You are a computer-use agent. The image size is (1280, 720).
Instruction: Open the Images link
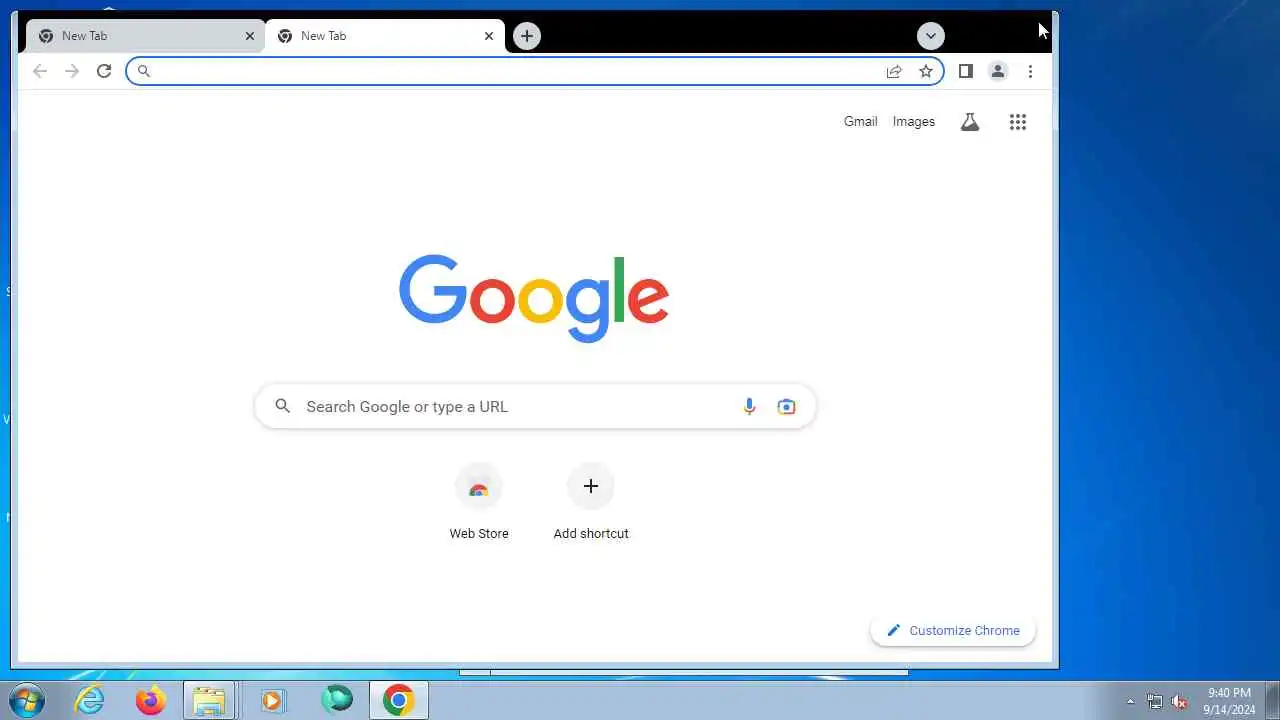[914, 121]
